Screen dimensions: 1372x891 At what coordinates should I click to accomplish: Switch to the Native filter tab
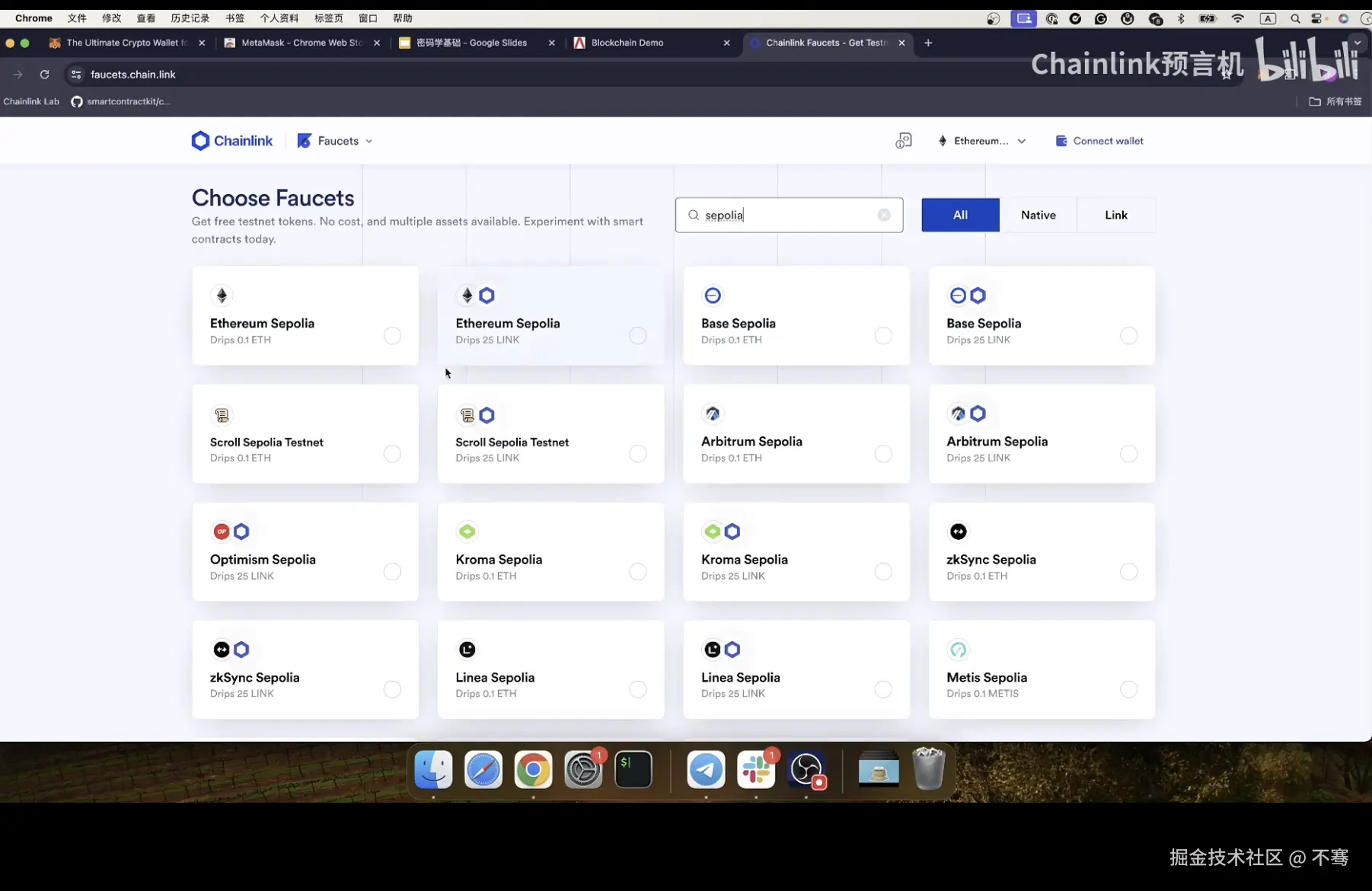[1039, 215]
